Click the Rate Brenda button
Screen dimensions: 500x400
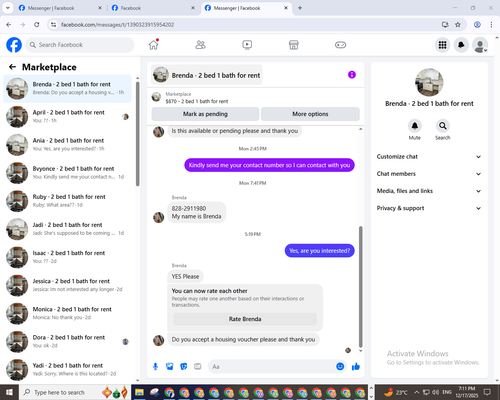pos(245,319)
